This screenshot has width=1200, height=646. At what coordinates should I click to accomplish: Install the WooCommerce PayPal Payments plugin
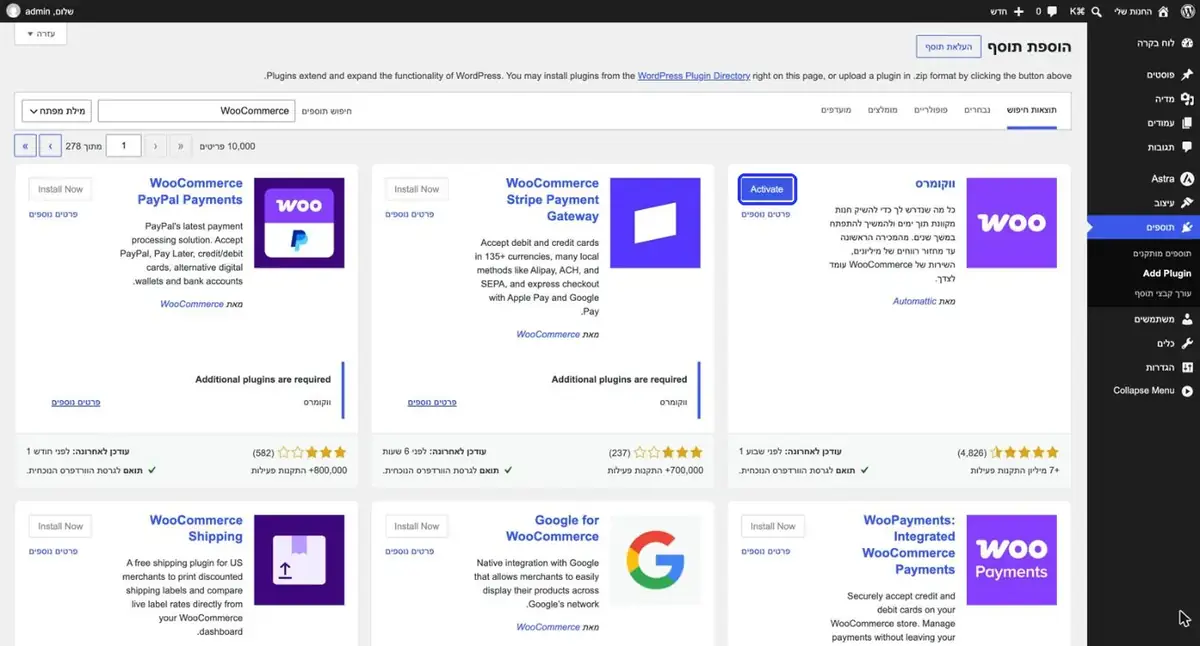pyautogui.click(x=60, y=189)
